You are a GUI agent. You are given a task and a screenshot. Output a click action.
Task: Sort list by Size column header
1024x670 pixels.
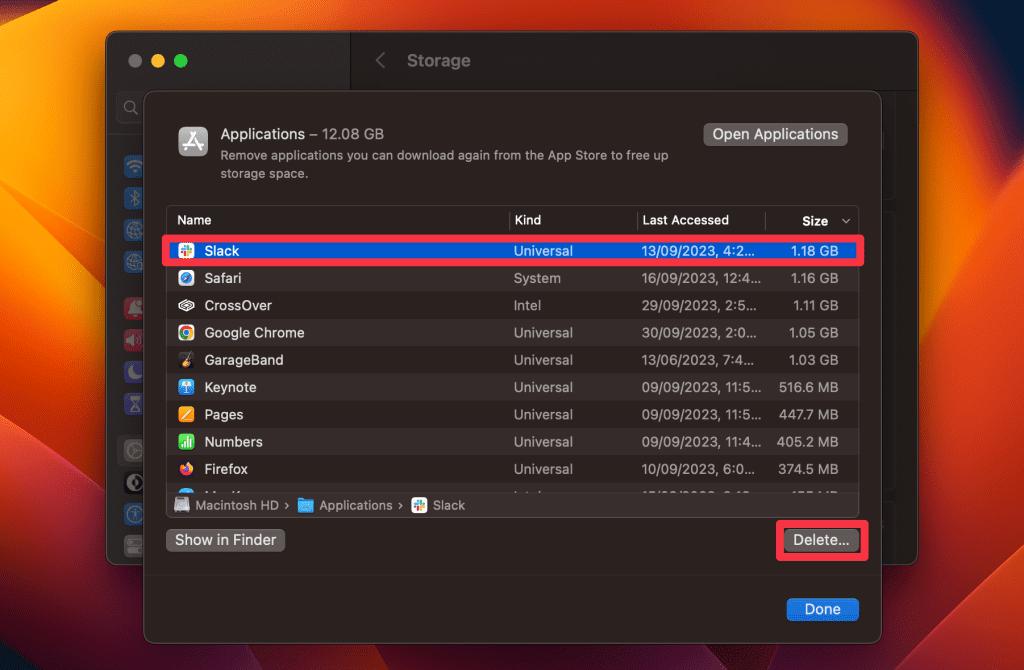[814, 221]
